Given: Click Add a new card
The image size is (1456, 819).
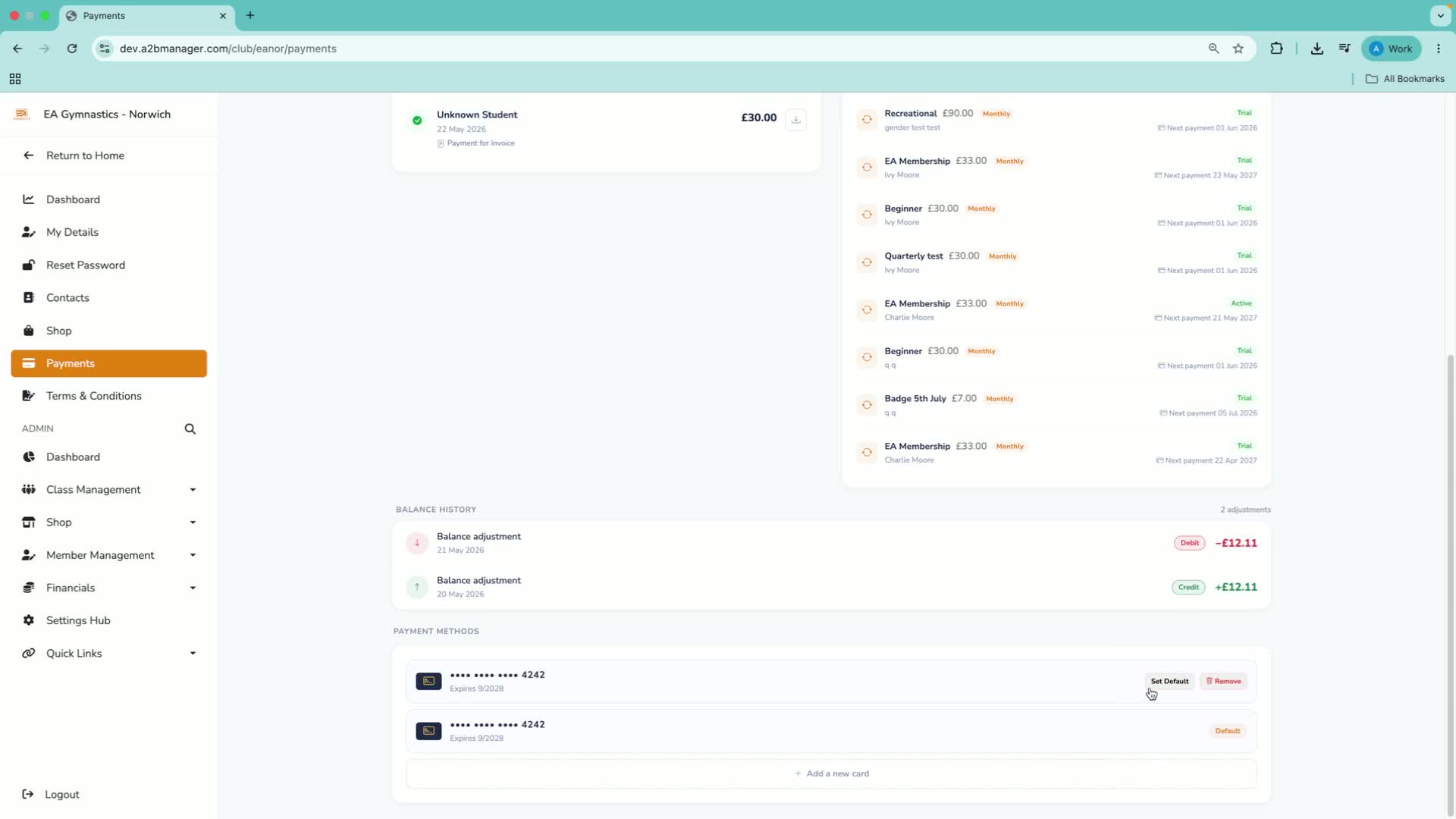Looking at the screenshot, I should pyautogui.click(x=831, y=773).
